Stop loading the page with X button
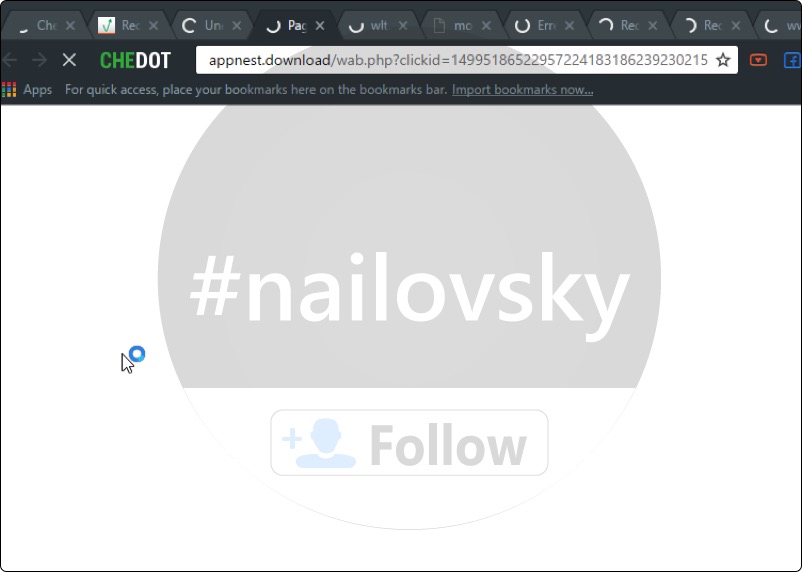Screen dimensions: 802x572 pyautogui.click(x=69, y=60)
